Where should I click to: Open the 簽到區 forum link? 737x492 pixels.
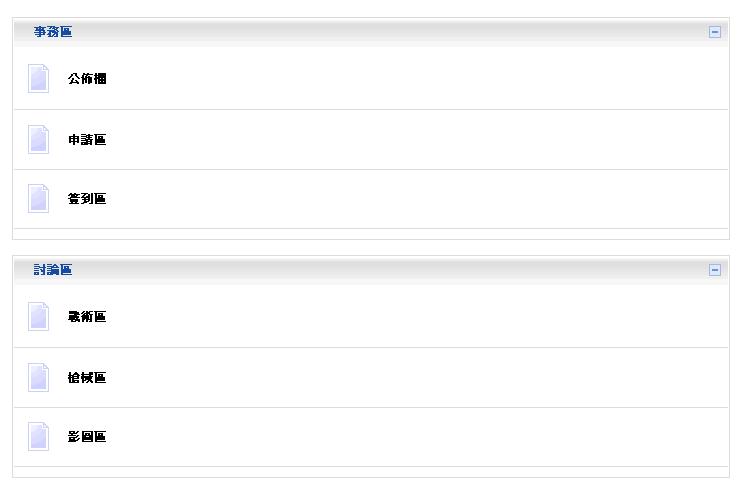87,199
